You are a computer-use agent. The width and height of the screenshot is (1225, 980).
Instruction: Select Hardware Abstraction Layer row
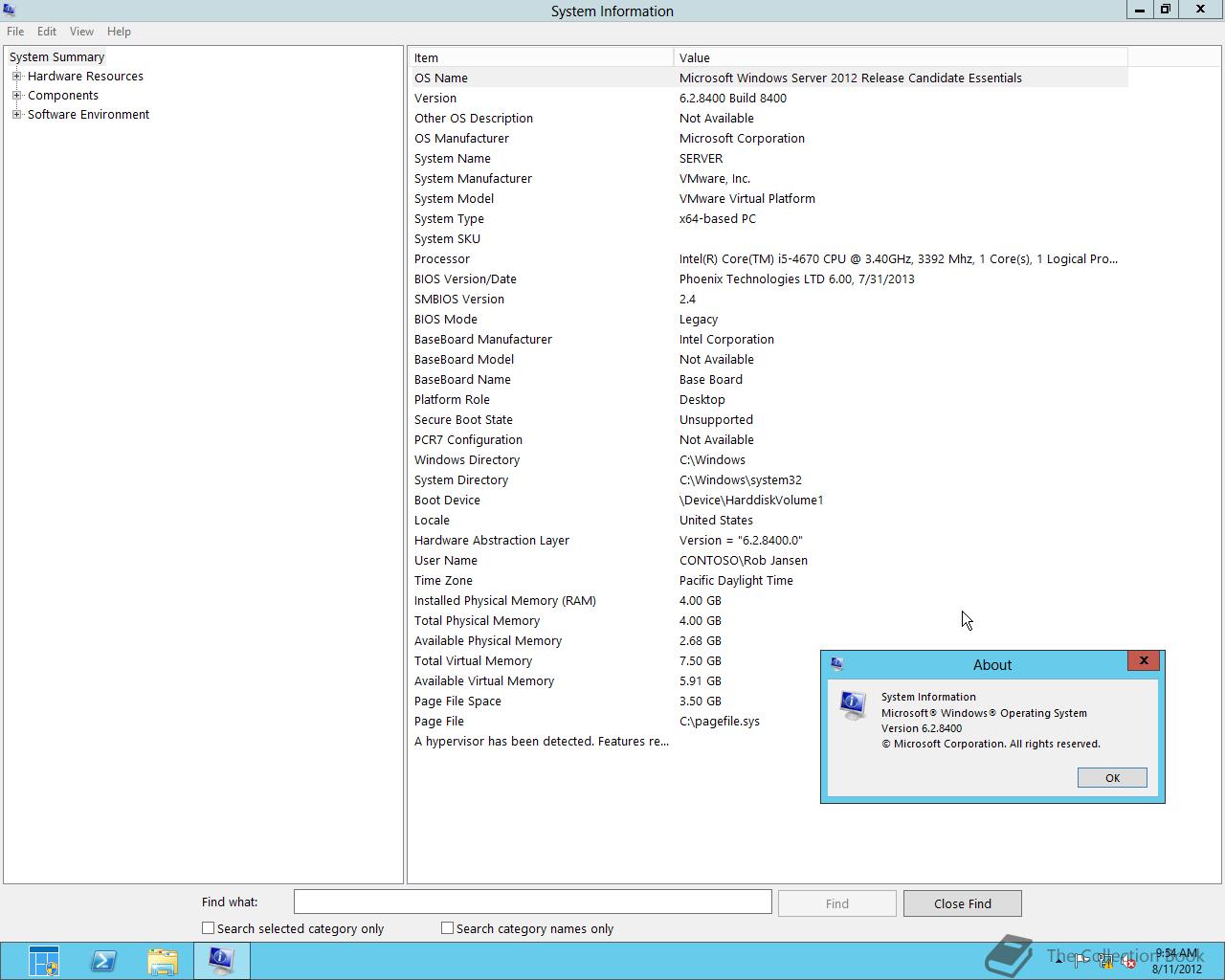769,540
